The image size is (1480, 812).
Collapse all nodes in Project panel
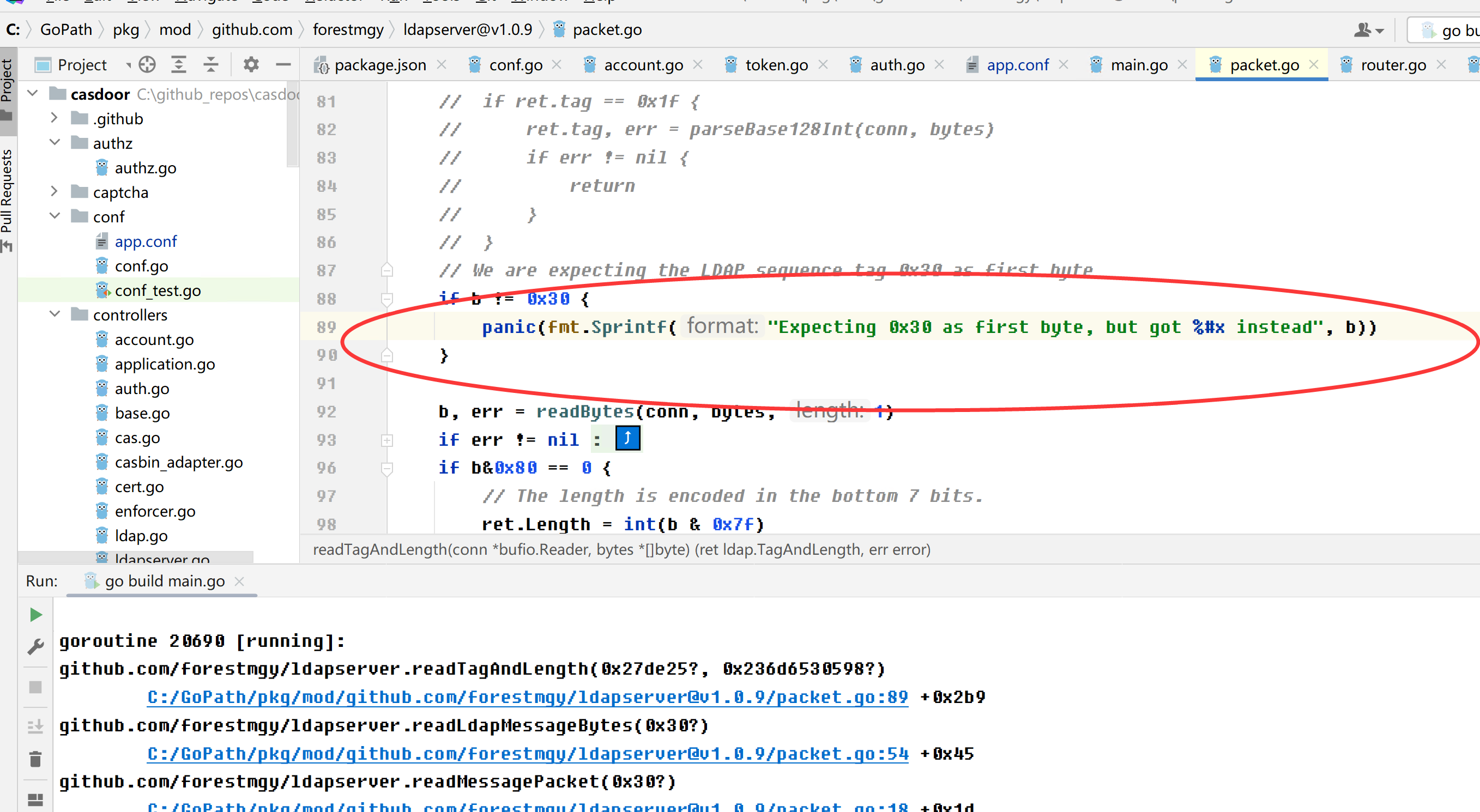click(211, 64)
